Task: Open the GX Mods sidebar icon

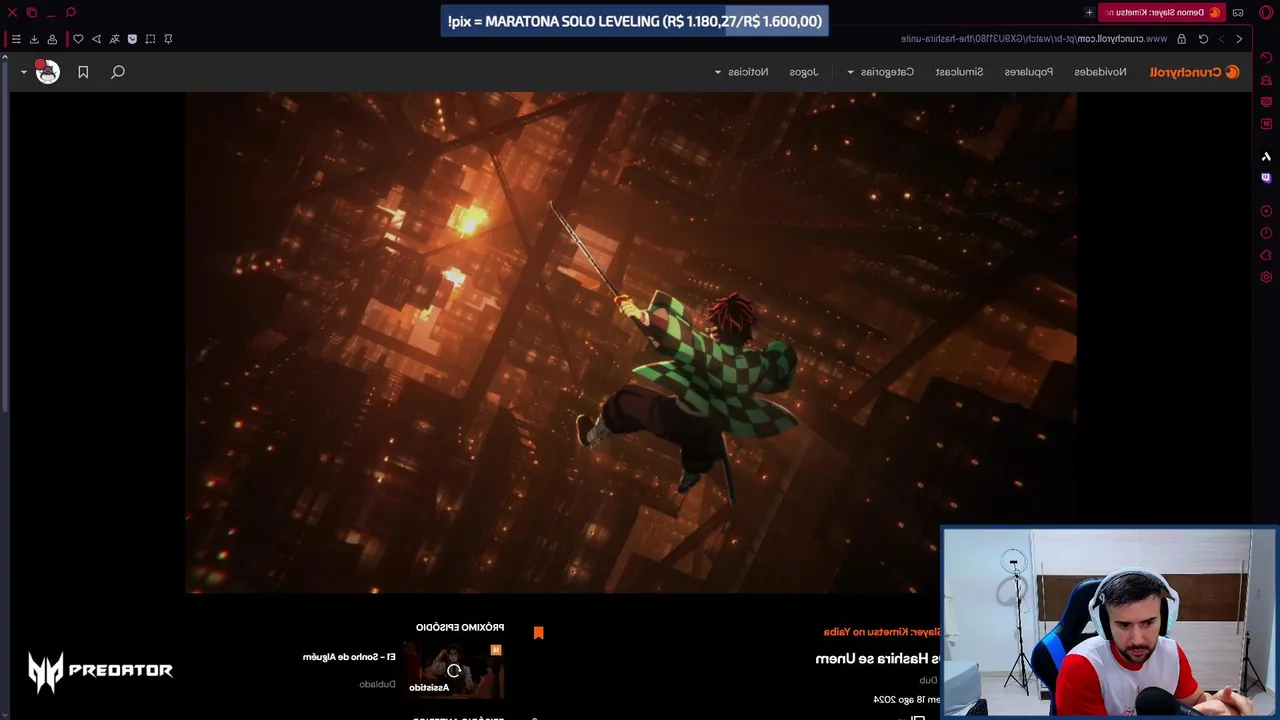Action: [1266, 123]
